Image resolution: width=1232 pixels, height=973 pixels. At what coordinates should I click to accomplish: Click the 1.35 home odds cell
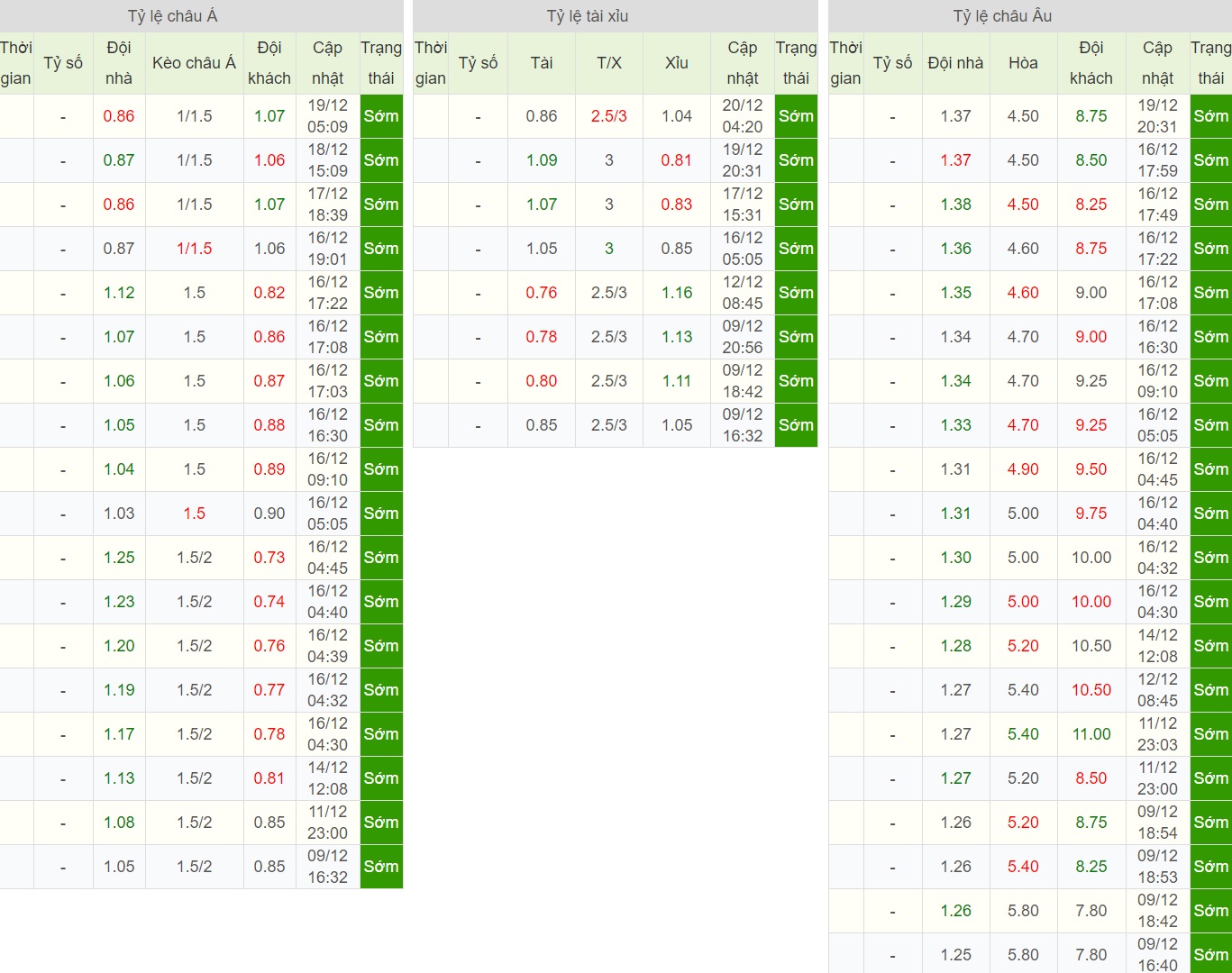[x=956, y=293]
